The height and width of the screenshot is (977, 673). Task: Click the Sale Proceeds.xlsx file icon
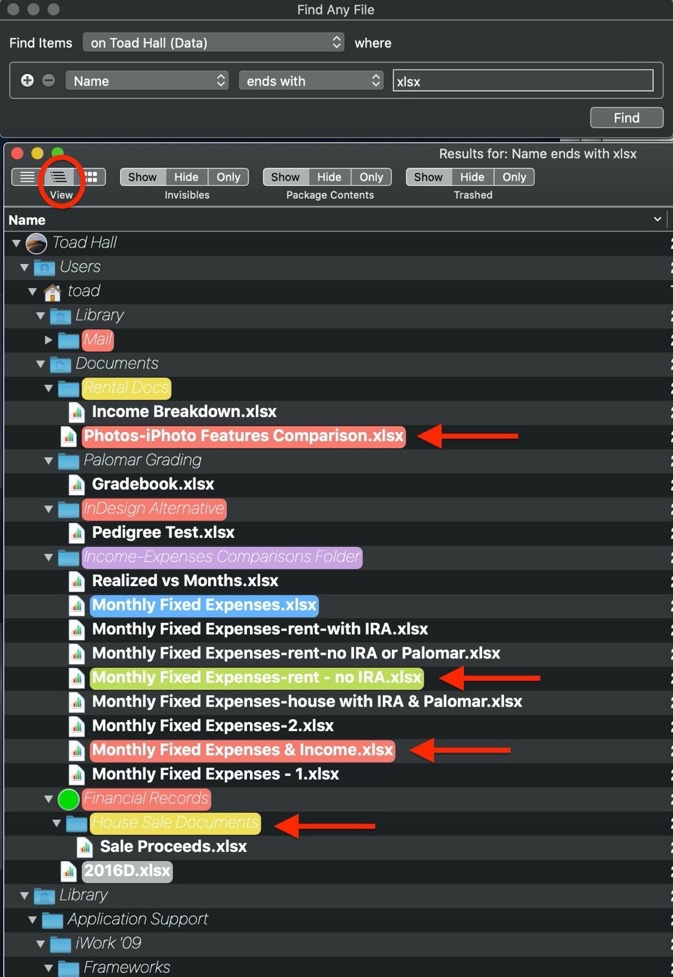[x=85, y=847]
